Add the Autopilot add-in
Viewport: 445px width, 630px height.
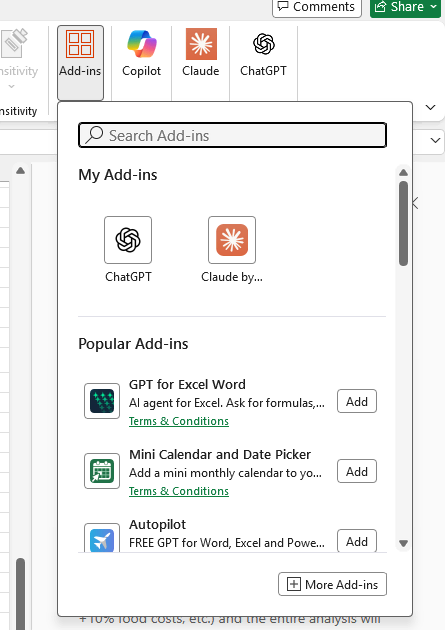click(357, 541)
